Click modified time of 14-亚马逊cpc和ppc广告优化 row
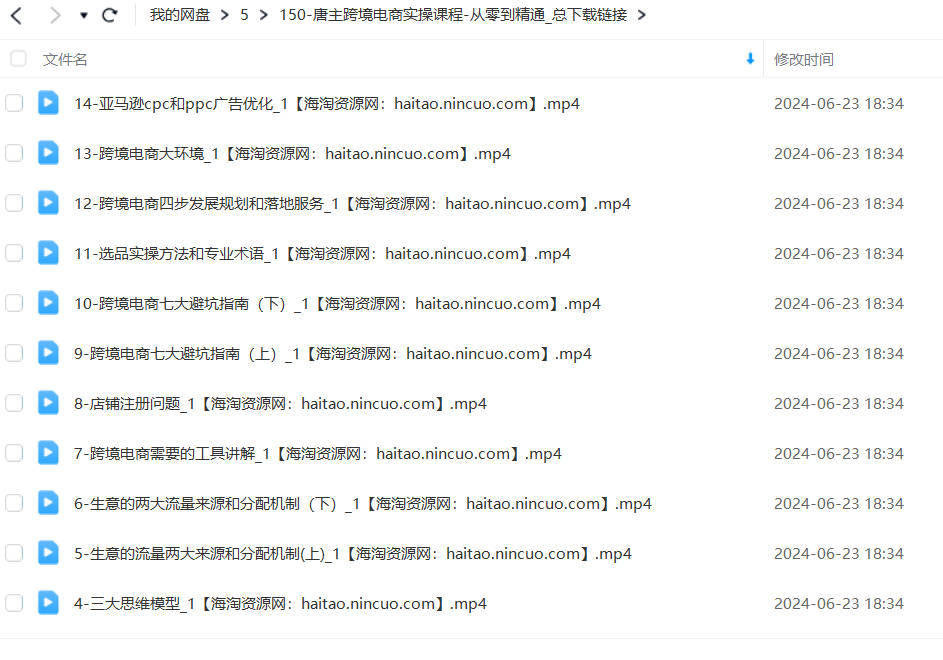 point(838,103)
